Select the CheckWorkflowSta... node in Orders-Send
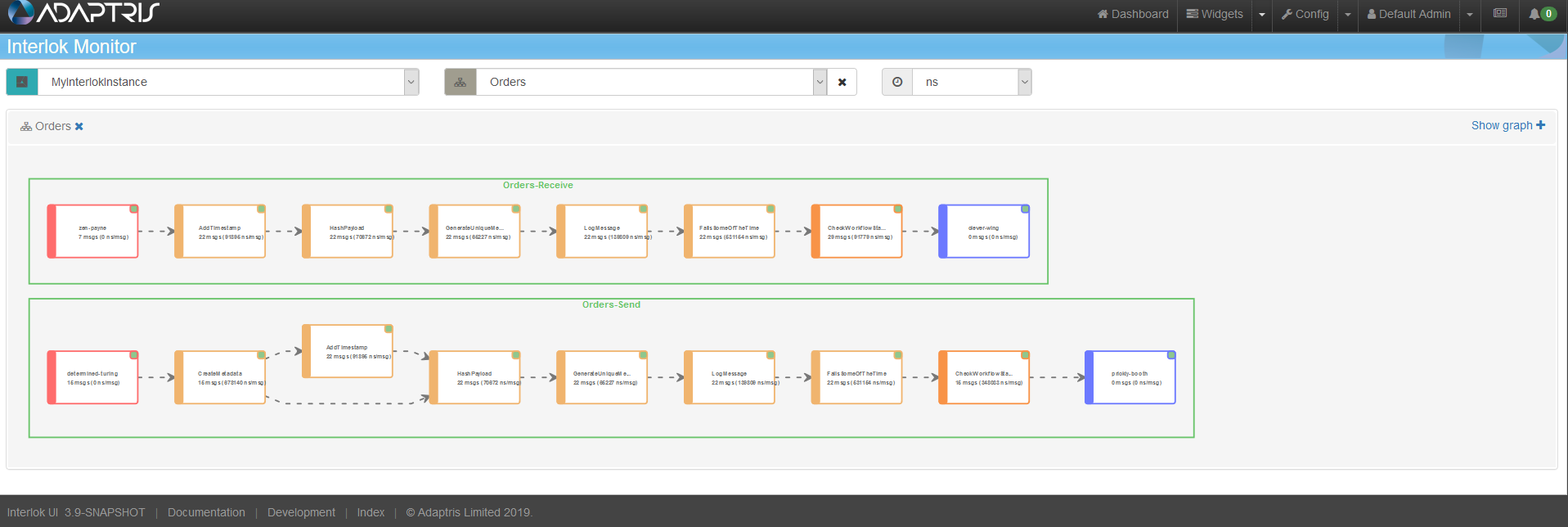This screenshot has width=1568, height=527. [984, 377]
